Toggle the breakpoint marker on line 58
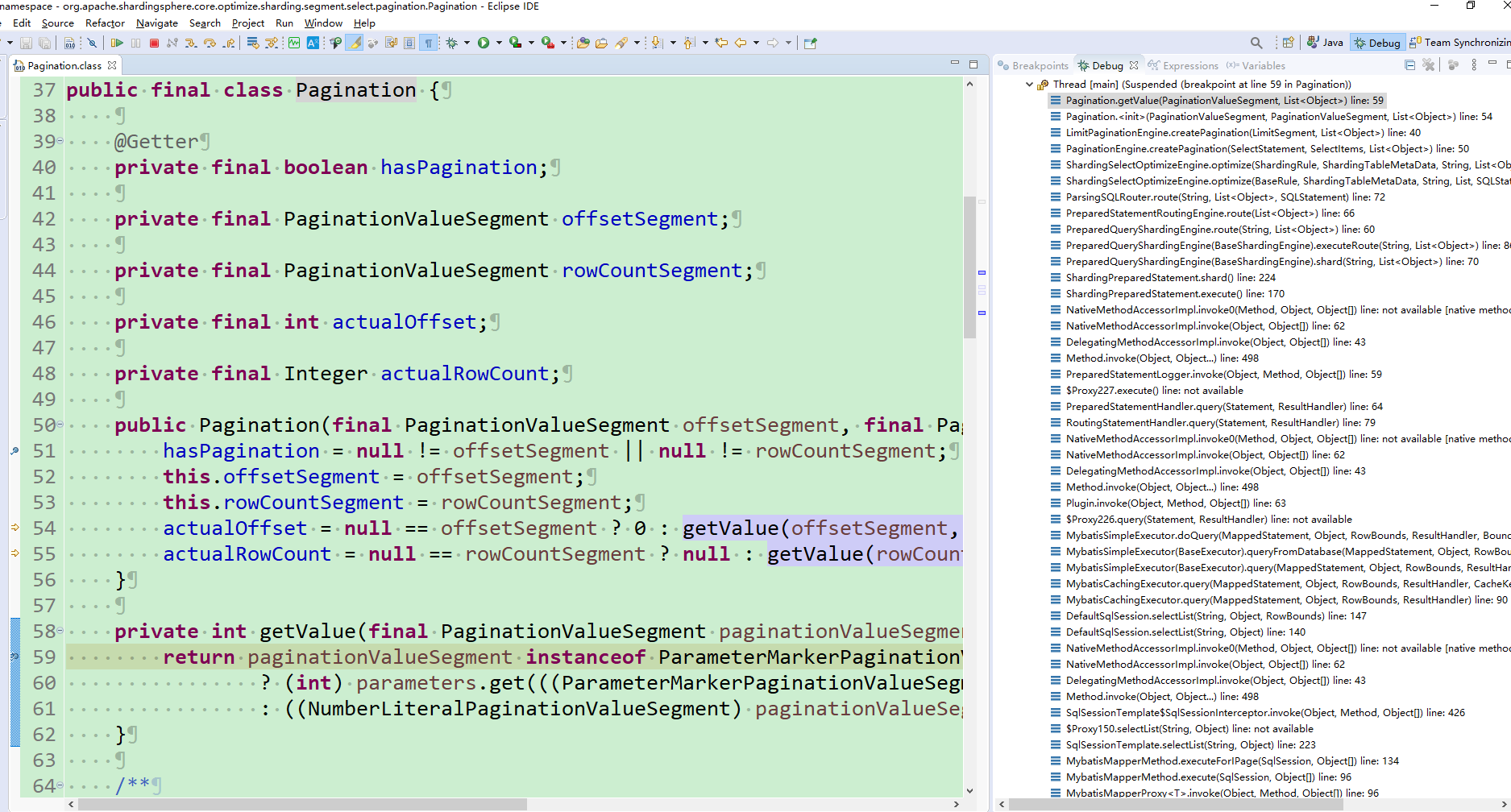Screen dimensions: 1511x812 [14, 632]
